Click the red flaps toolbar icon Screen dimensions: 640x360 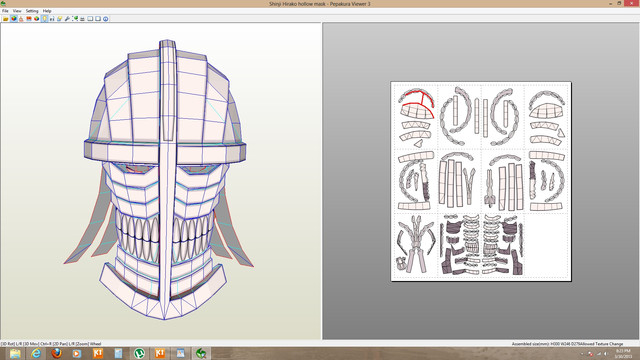pos(29,19)
